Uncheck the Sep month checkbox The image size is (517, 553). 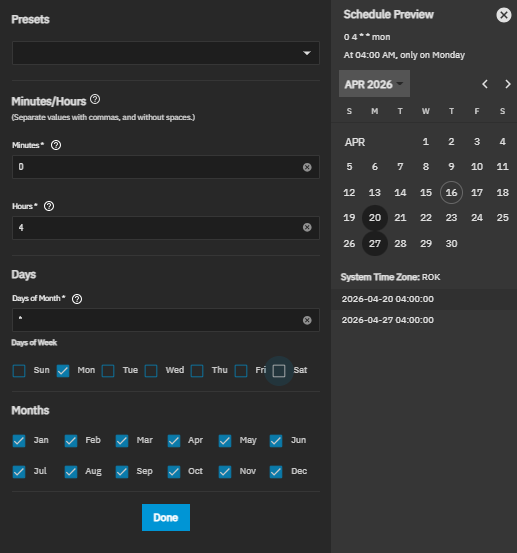tap(122, 472)
